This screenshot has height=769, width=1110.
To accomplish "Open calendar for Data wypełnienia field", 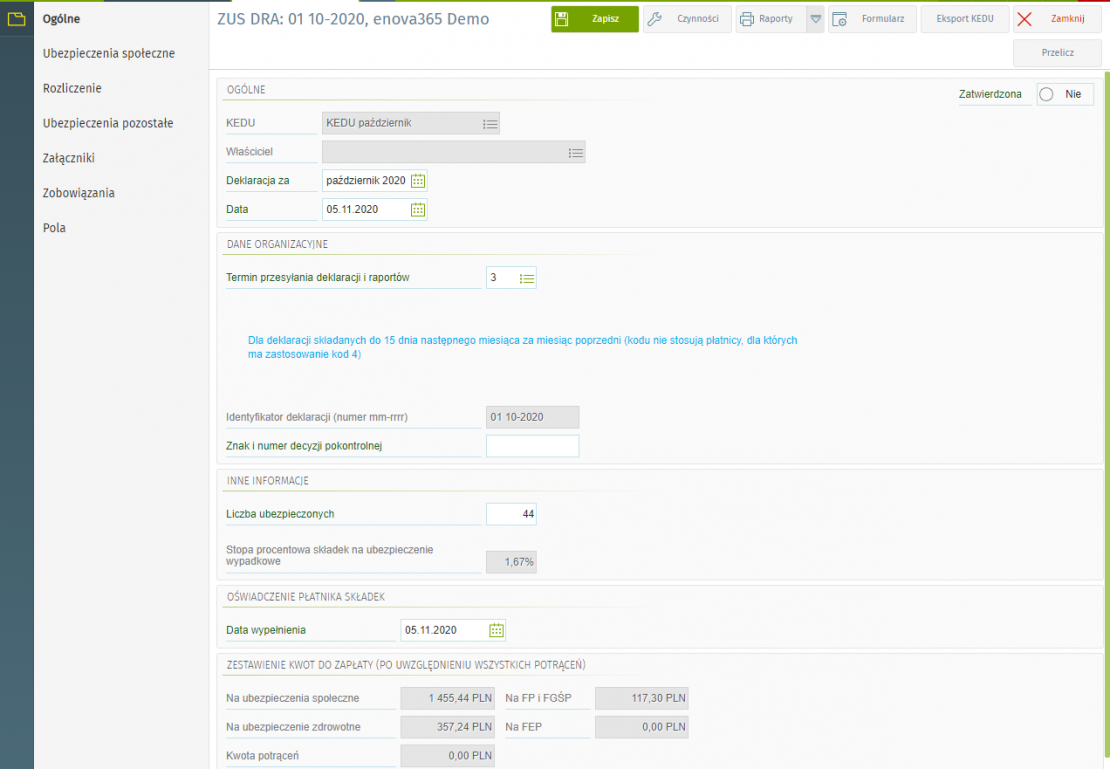I will tap(496, 630).
